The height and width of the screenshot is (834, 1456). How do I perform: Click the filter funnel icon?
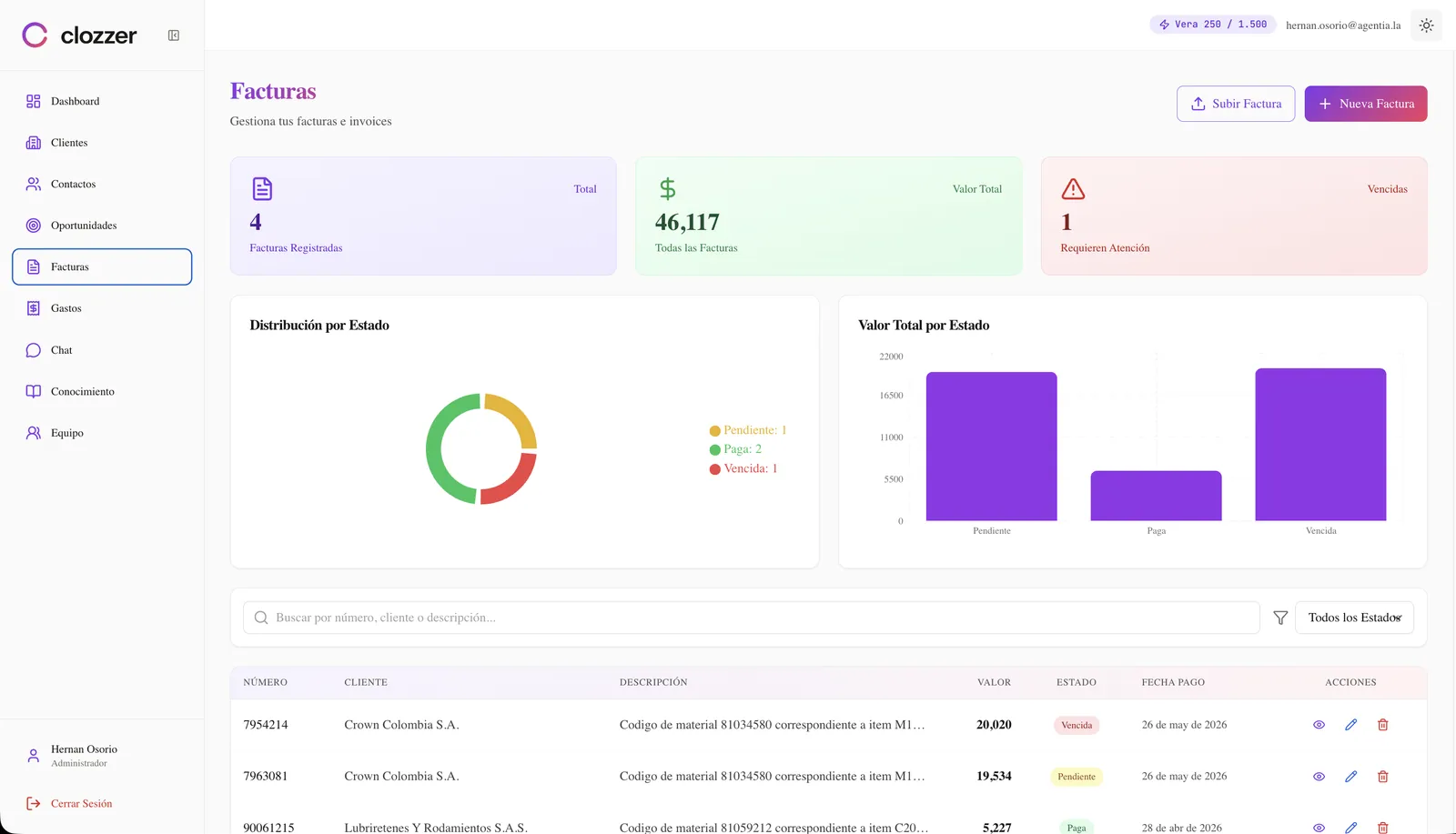click(x=1280, y=618)
